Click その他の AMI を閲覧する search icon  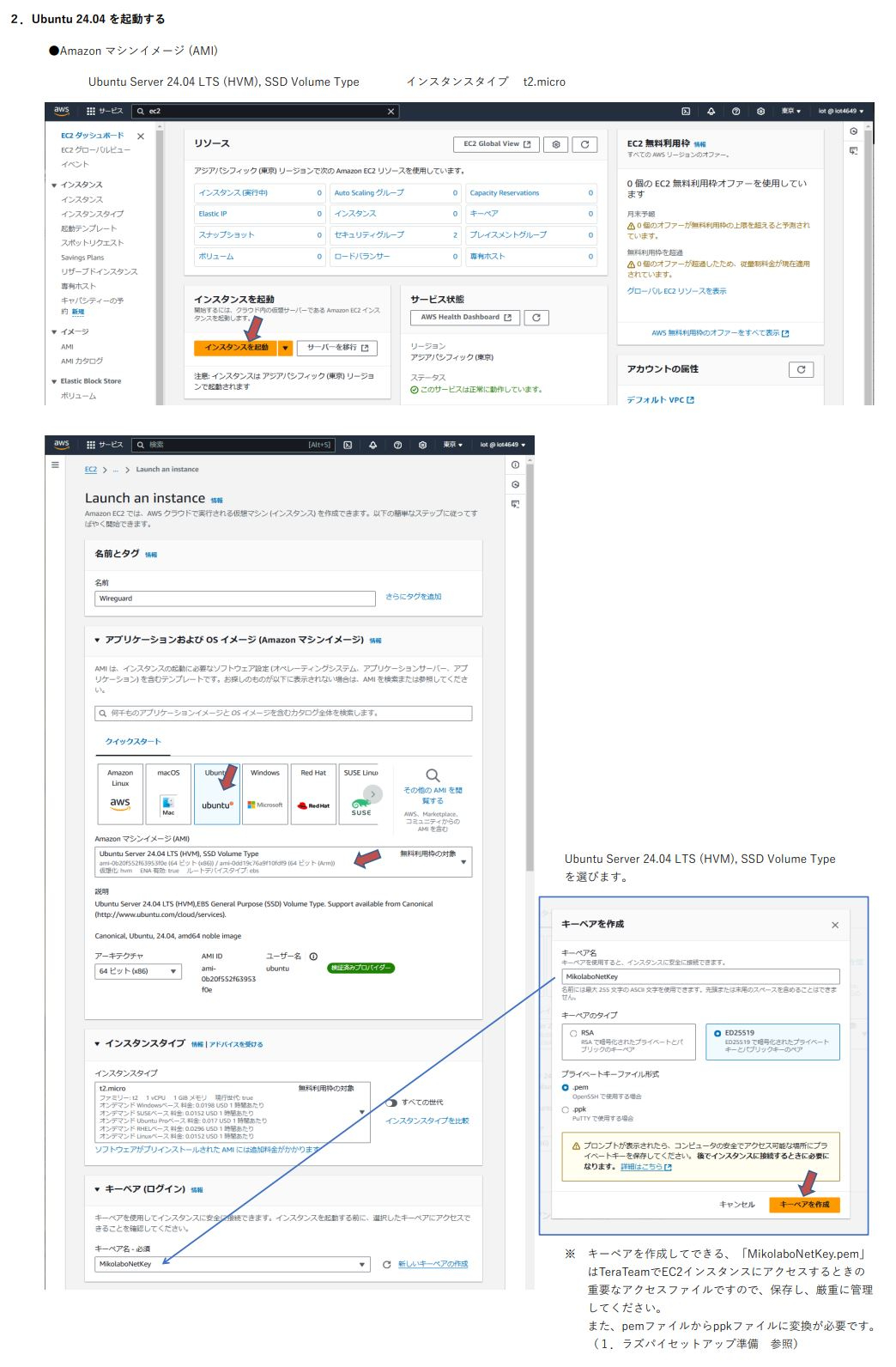click(x=433, y=775)
